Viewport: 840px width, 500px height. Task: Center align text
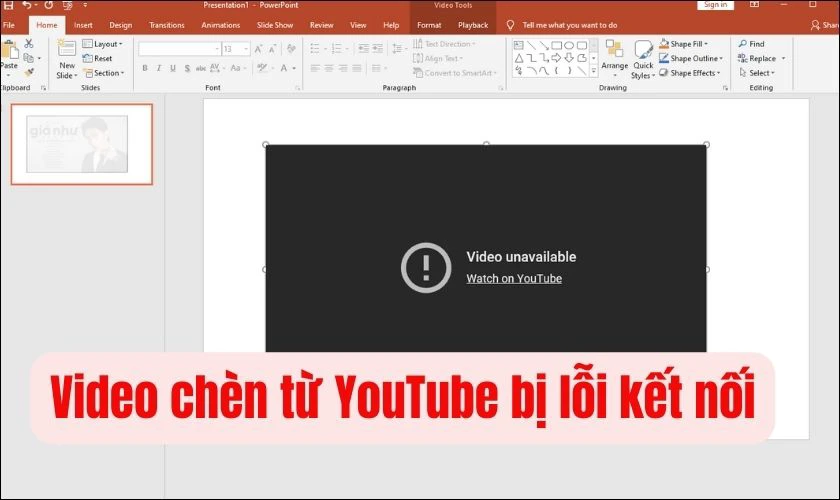tap(329, 68)
